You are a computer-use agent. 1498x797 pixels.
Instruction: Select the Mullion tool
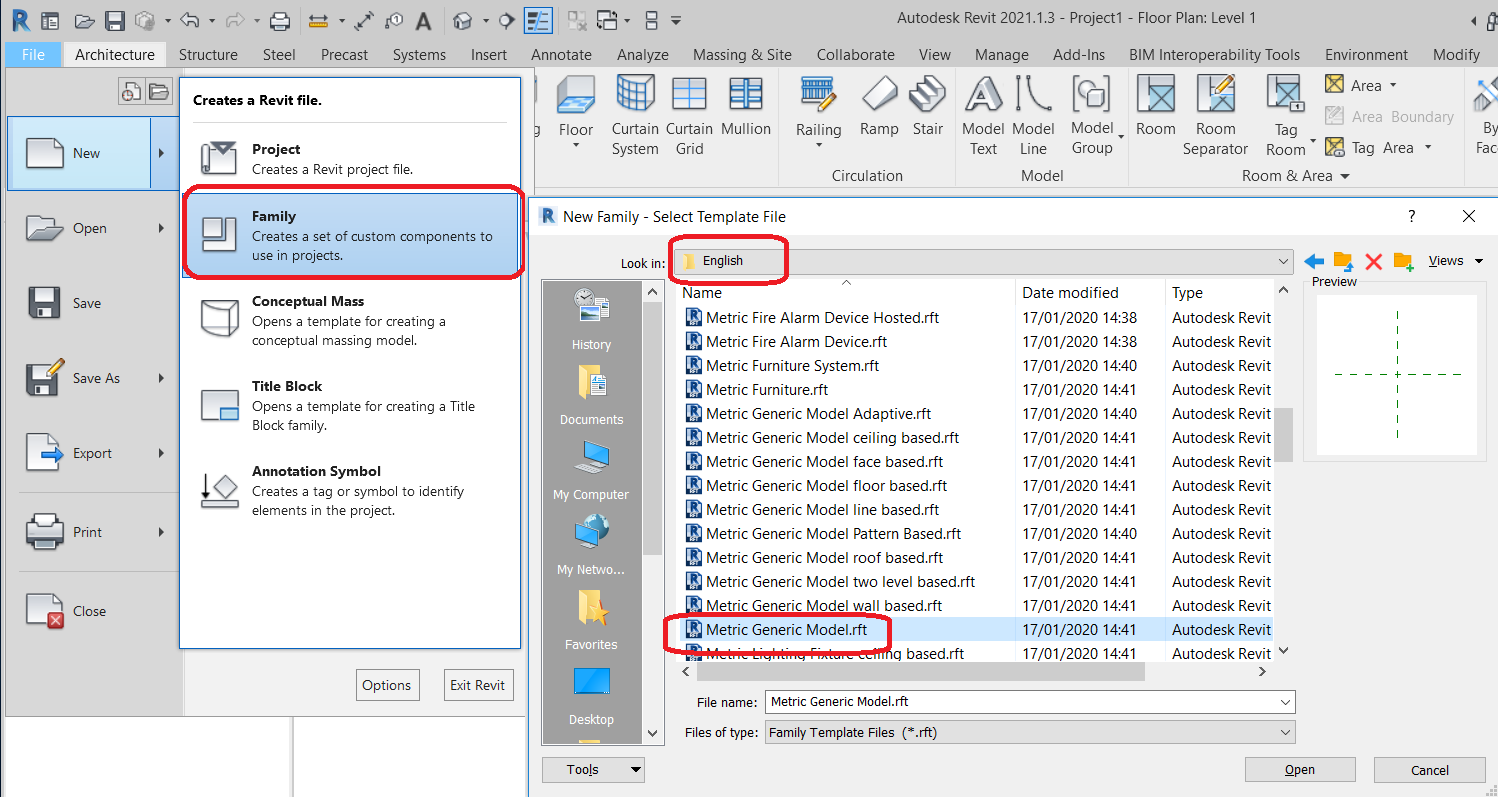pos(746,107)
